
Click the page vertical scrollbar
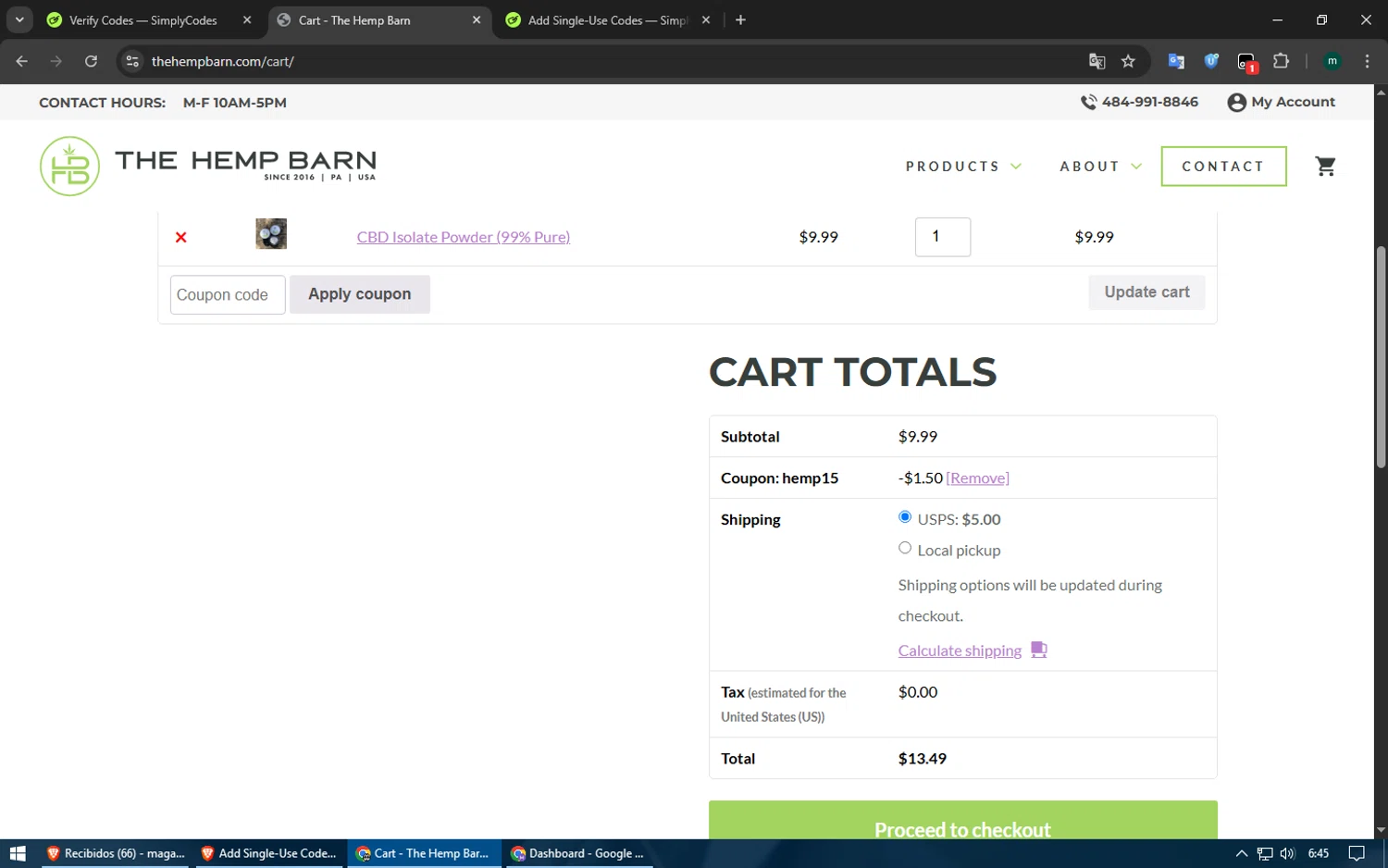tap(1381, 356)
